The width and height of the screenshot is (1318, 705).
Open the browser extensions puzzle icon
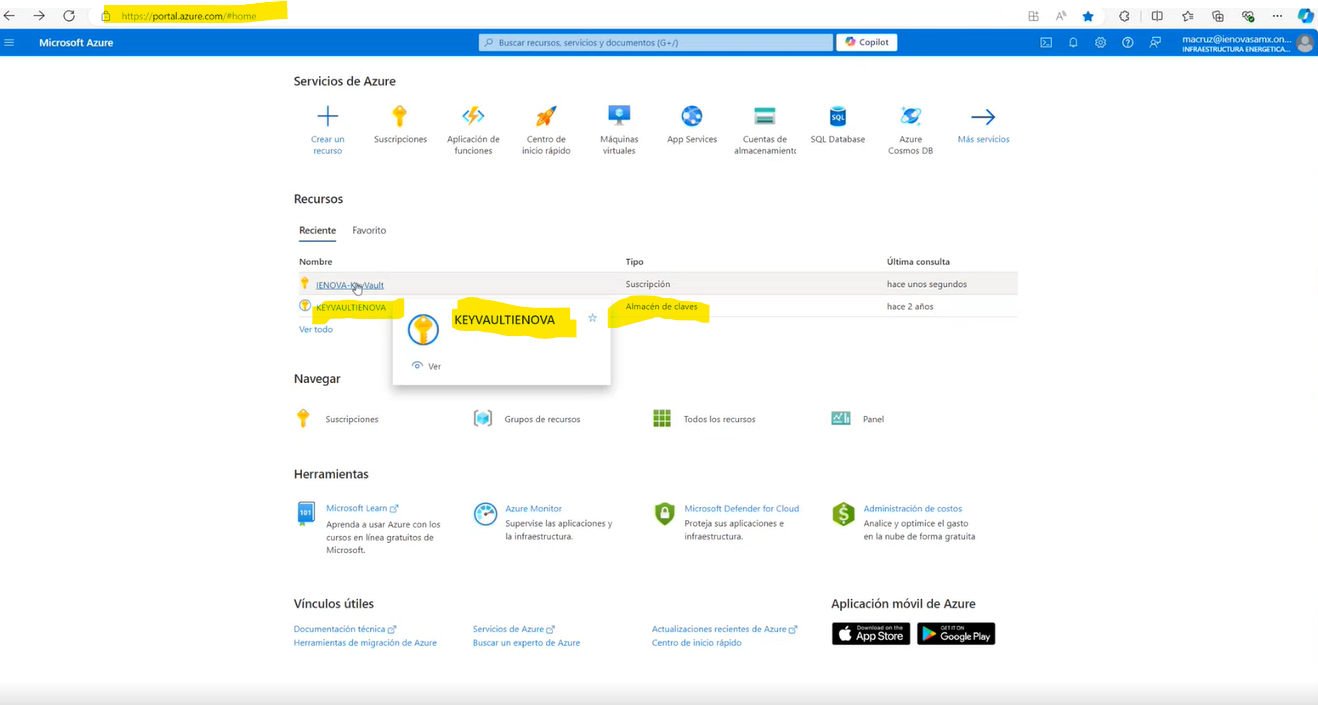click(1124, 16)
